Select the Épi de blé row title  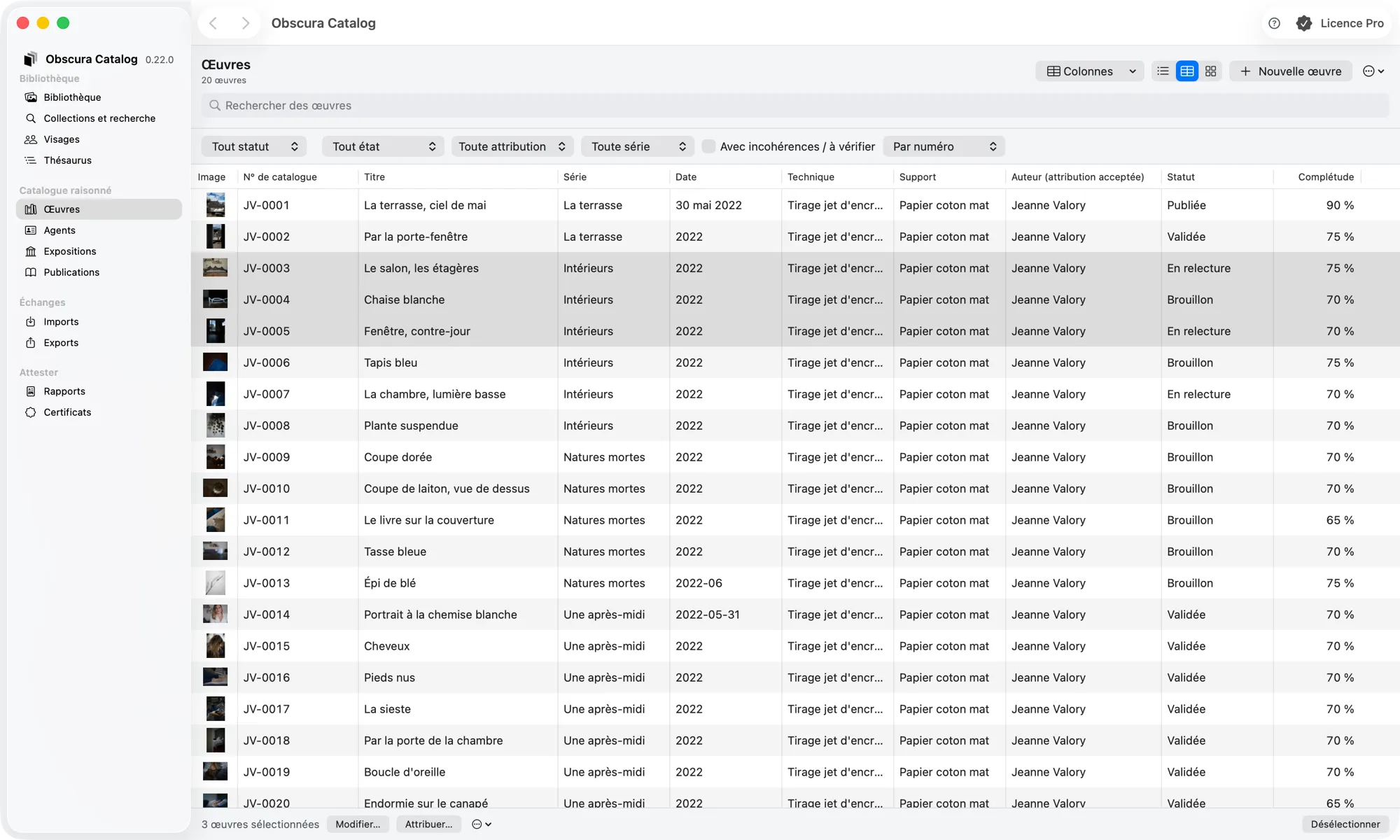(390, 583)
